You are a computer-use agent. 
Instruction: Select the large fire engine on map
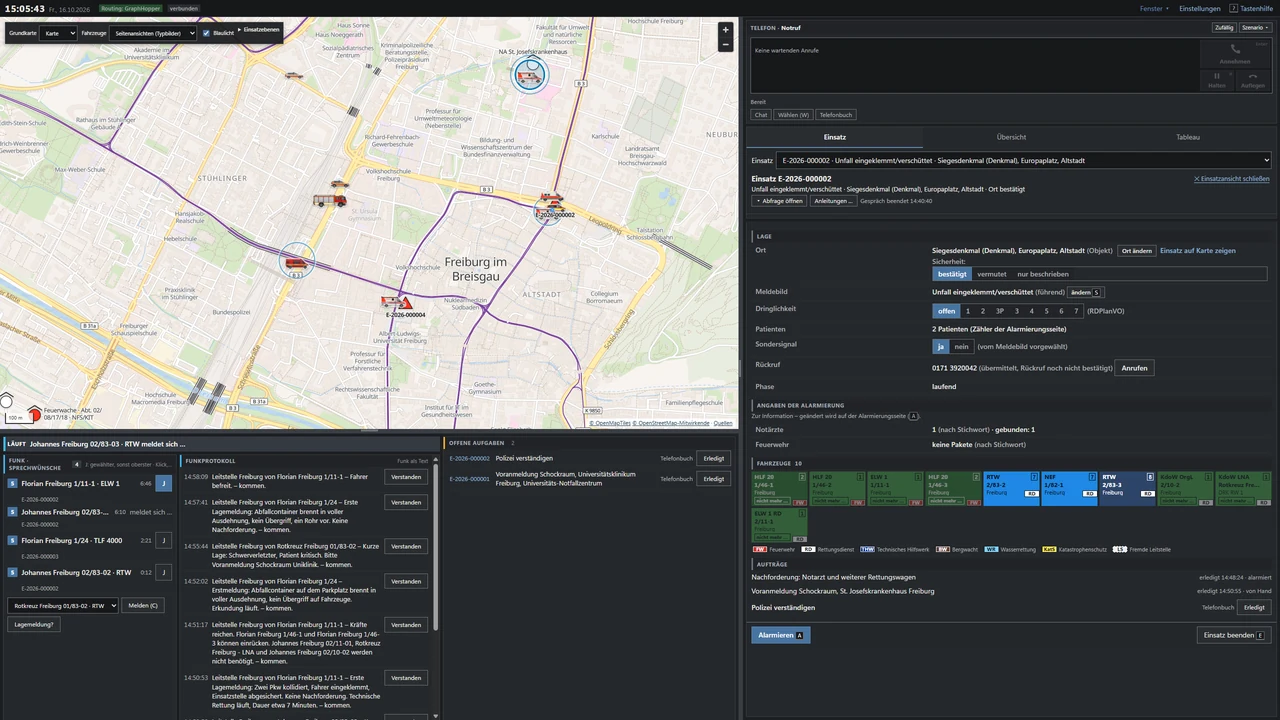(330, 200)
